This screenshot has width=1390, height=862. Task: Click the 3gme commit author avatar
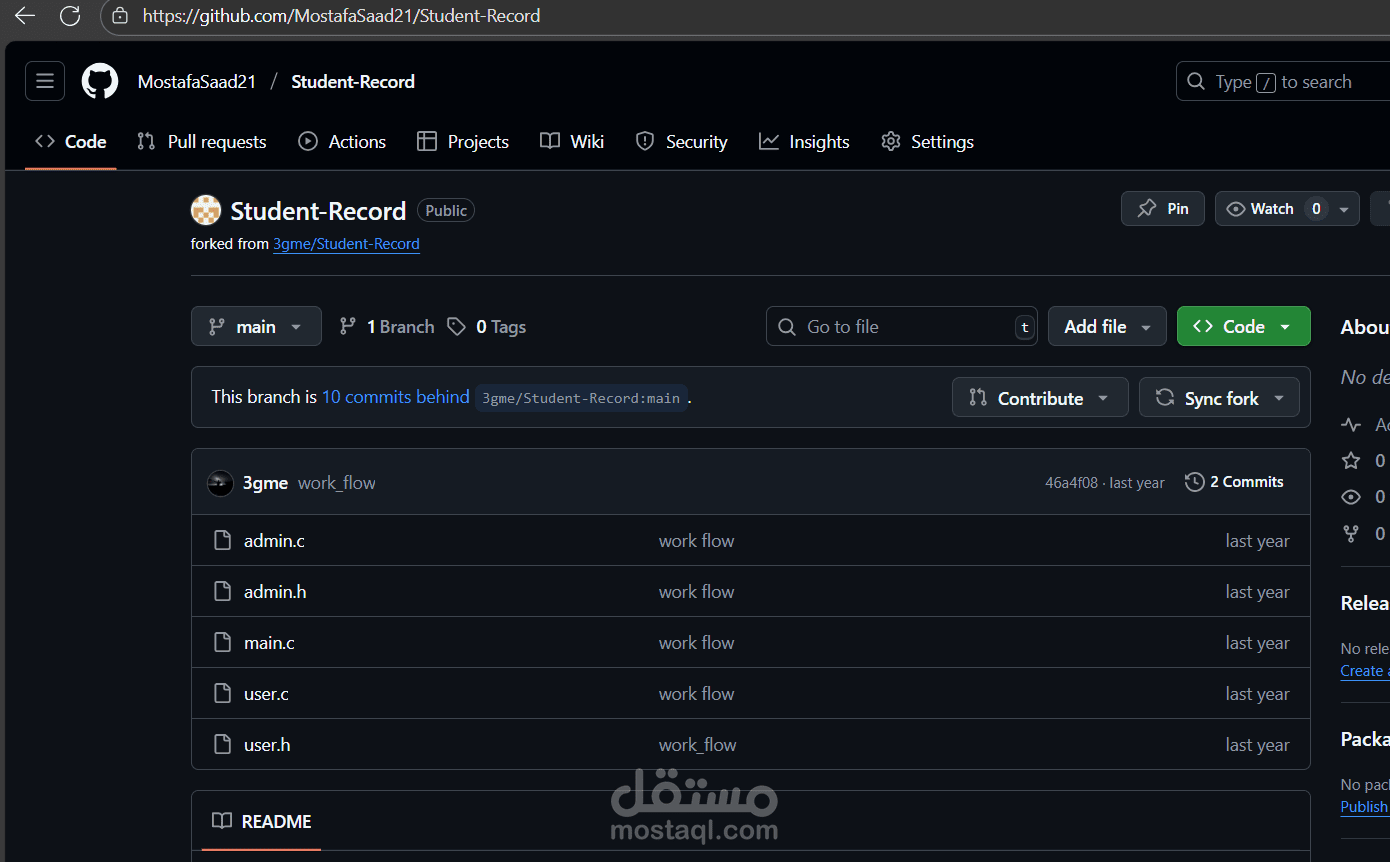pyautogui.click(x=220, y=483)
